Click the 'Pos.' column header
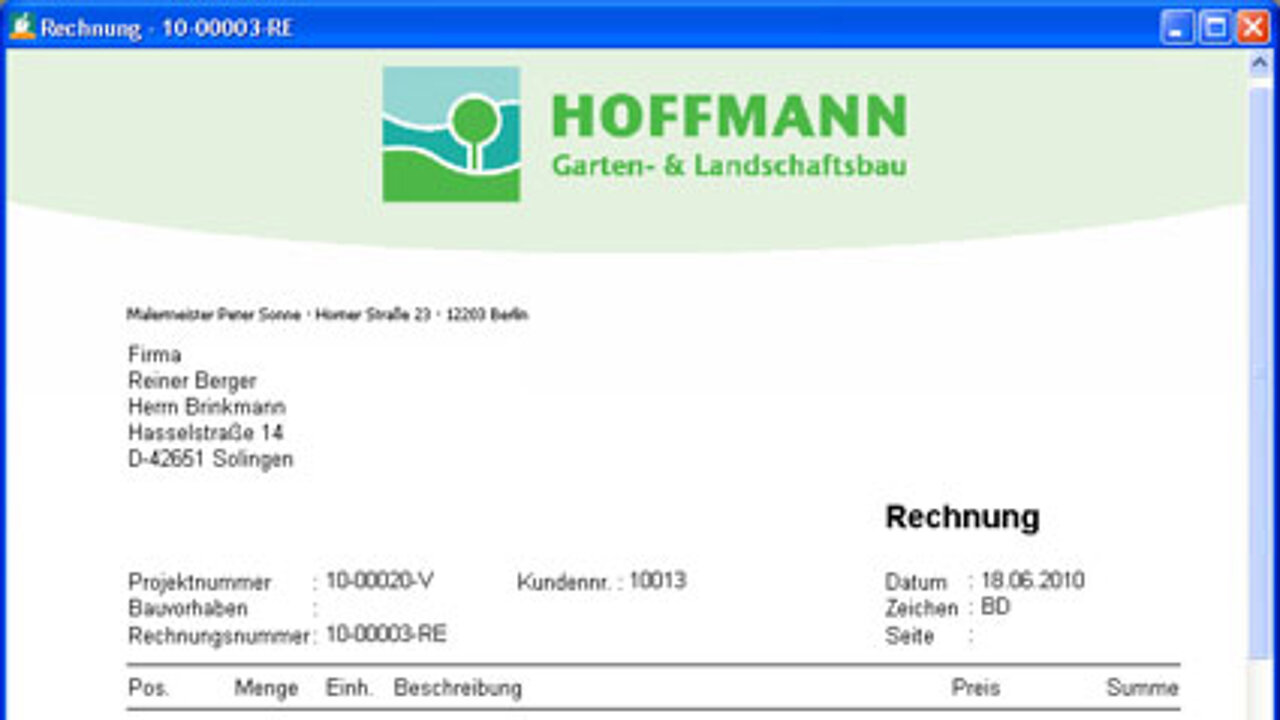Image resolution: width=1280 pixels, height=720 pixels. [x=149, y=688]
